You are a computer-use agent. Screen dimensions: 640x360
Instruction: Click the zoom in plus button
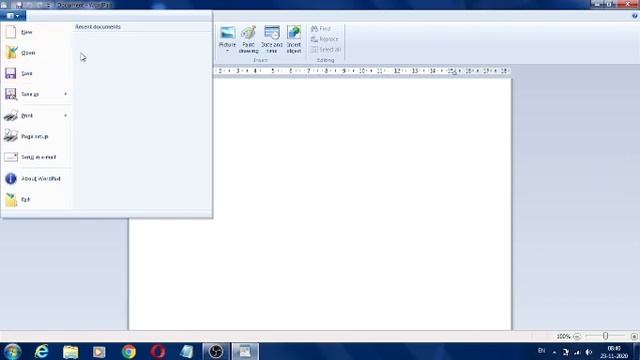(634, 336)
